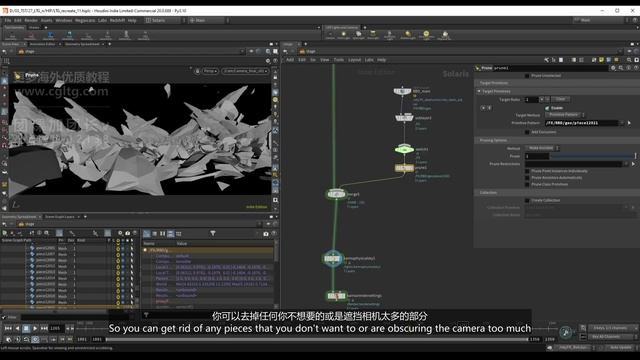Toggle Create Collection checkbox
Screen dimensions: 640x360
pyautogui.click(x=527, y=200)
